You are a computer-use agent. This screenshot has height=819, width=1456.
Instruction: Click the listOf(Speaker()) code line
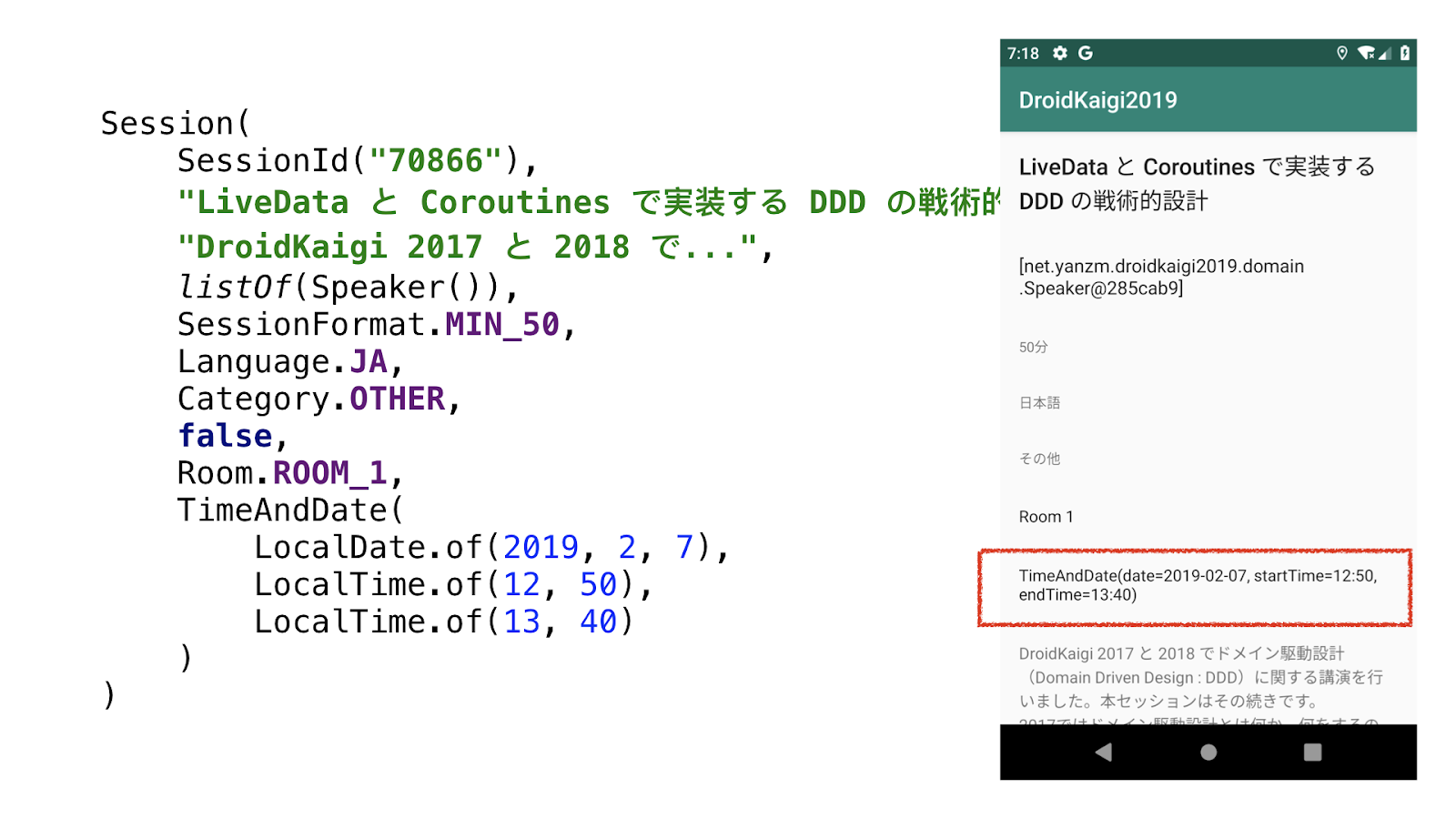click(348, 288)
